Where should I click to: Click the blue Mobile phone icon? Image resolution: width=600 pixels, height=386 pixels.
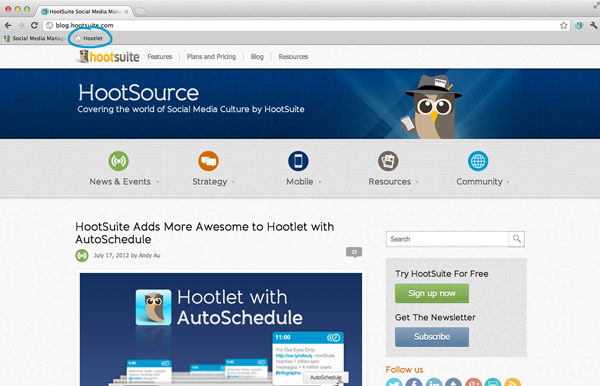298,161
